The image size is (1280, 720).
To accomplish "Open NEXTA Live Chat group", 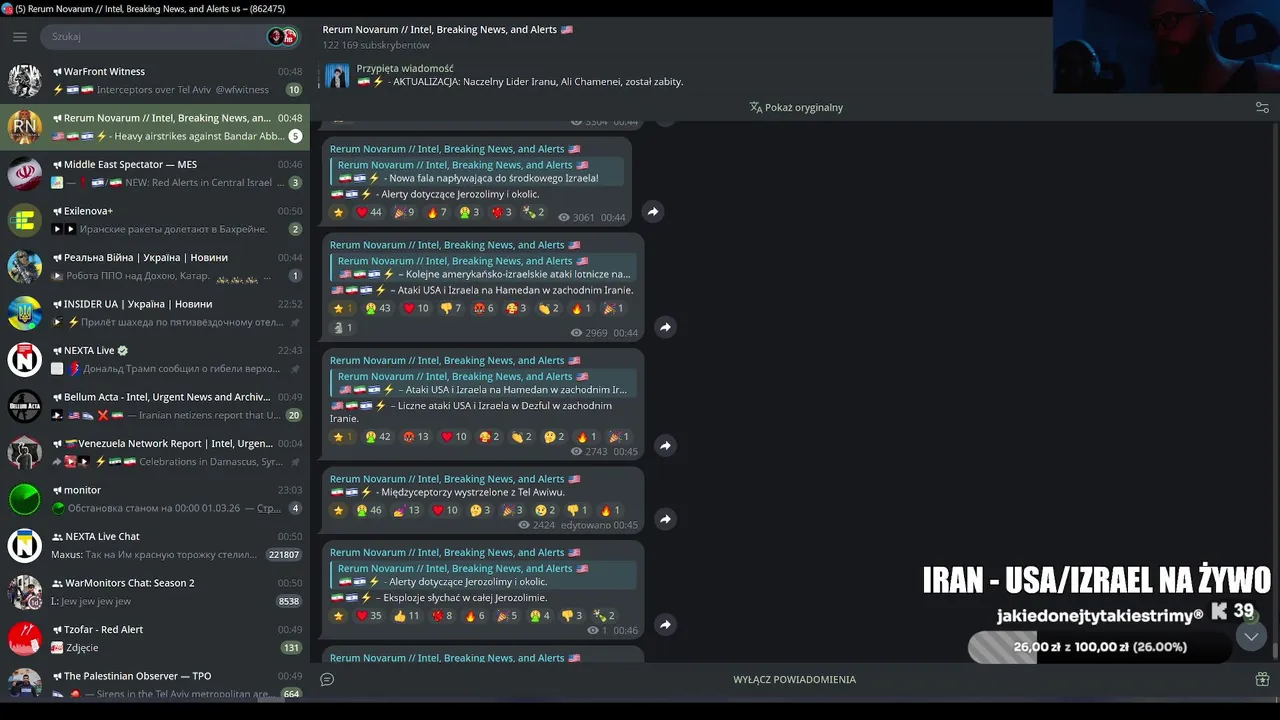I will (x=155, y=545).
